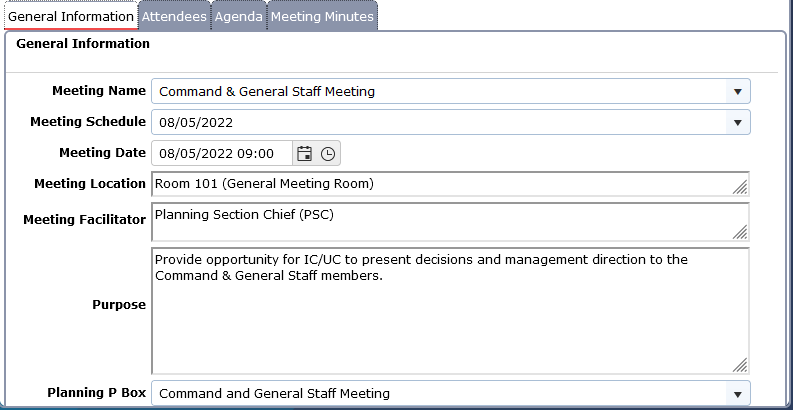Expand the Meeting Name dropdown arrow
Screen dimensions: 793x410
click(738, 92)
